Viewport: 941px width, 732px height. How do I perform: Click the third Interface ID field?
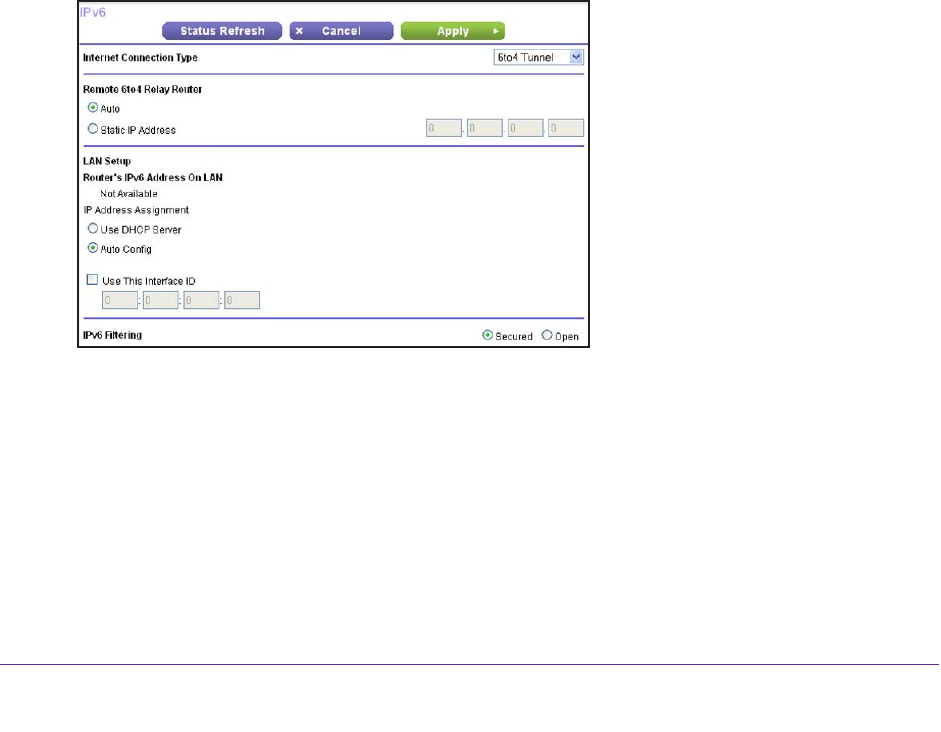(x=202, y=300)
